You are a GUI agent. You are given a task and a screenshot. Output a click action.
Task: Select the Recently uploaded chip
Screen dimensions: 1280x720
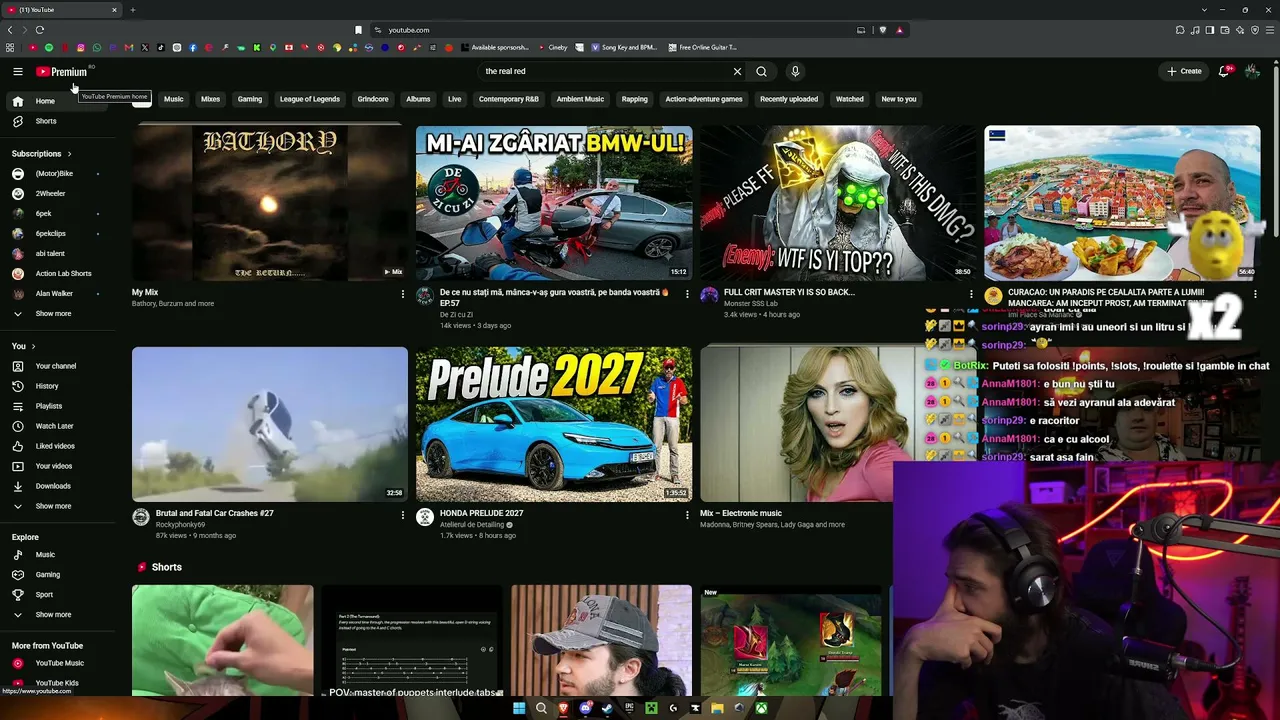[x=789, y=99]
